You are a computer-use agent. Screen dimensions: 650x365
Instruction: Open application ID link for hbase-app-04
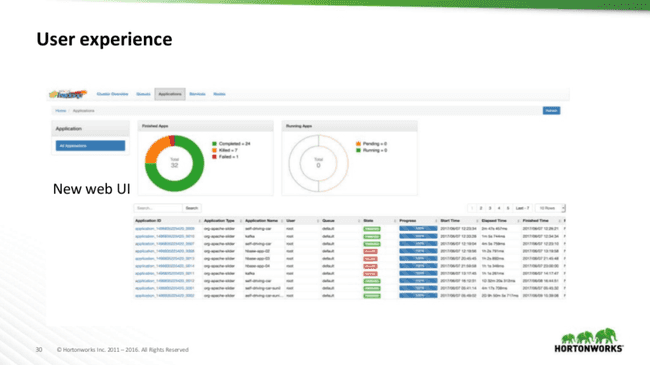[x=165, y=266]
